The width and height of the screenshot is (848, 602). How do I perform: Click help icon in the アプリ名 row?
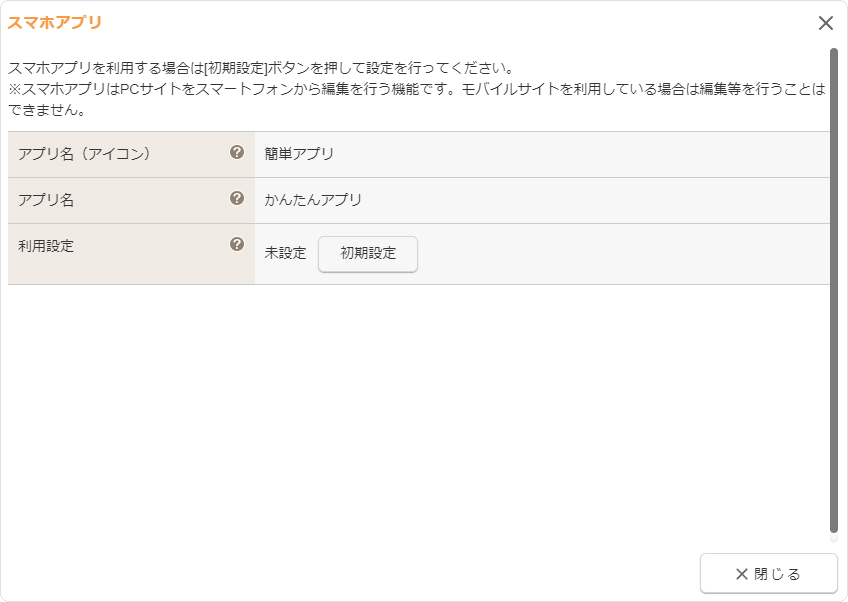(x=237, y=198)
